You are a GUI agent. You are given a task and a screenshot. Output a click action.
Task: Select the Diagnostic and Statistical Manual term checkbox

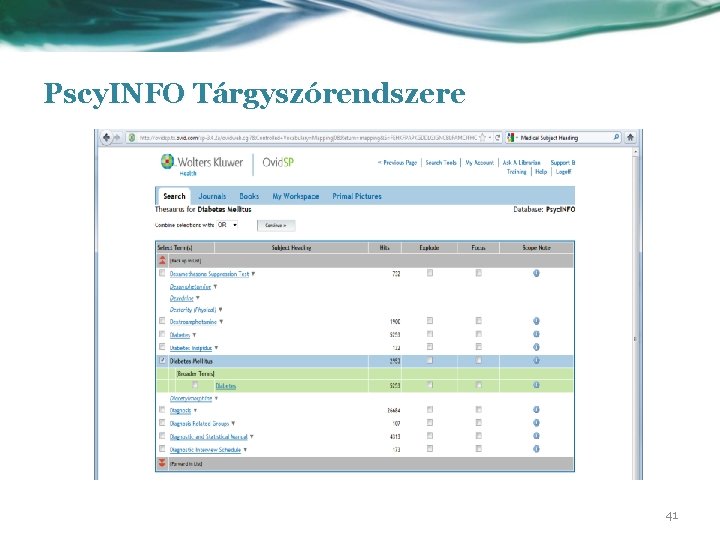[x=162, y=435]
